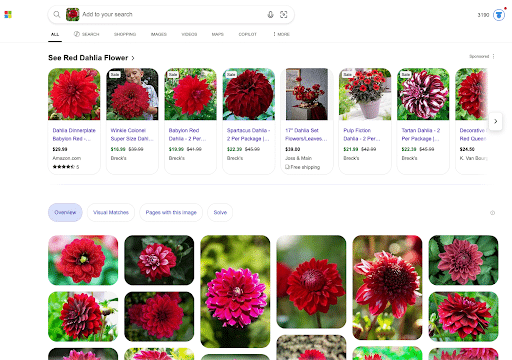Open See Red Dahlia Flower heading link
This screenshot has height=360, width=512.
[88, 58]
